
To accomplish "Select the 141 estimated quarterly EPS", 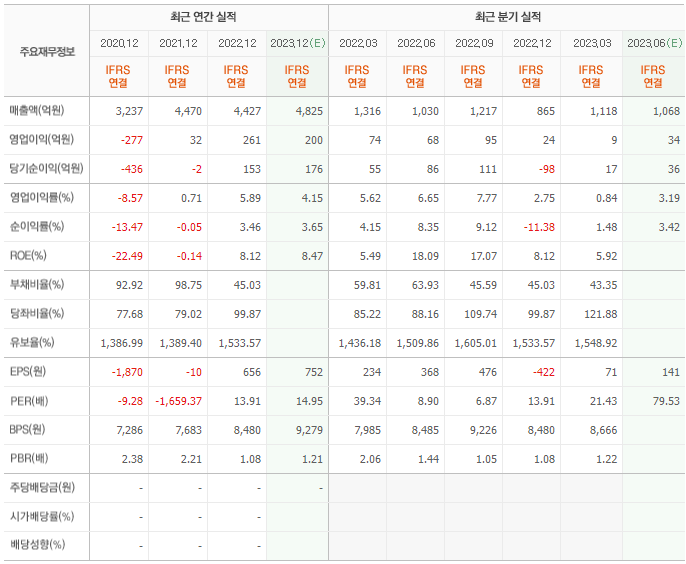I will [671, 372].
